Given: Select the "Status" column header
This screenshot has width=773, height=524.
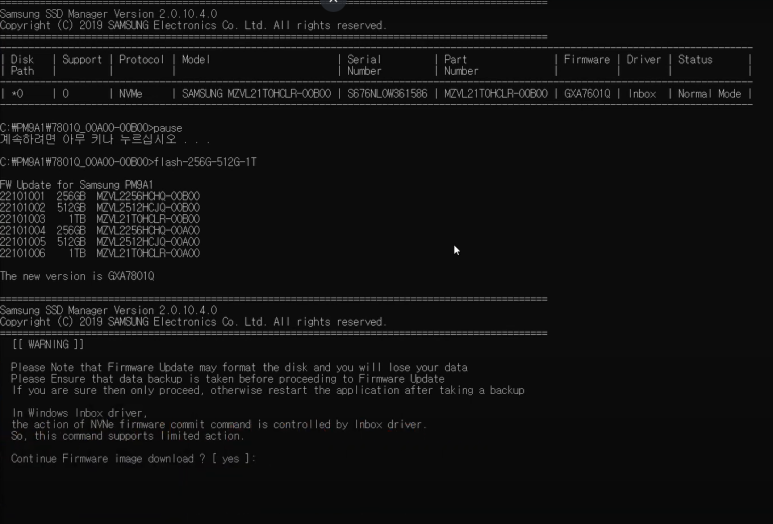Looking at the screenshot, I should (695, 60).
